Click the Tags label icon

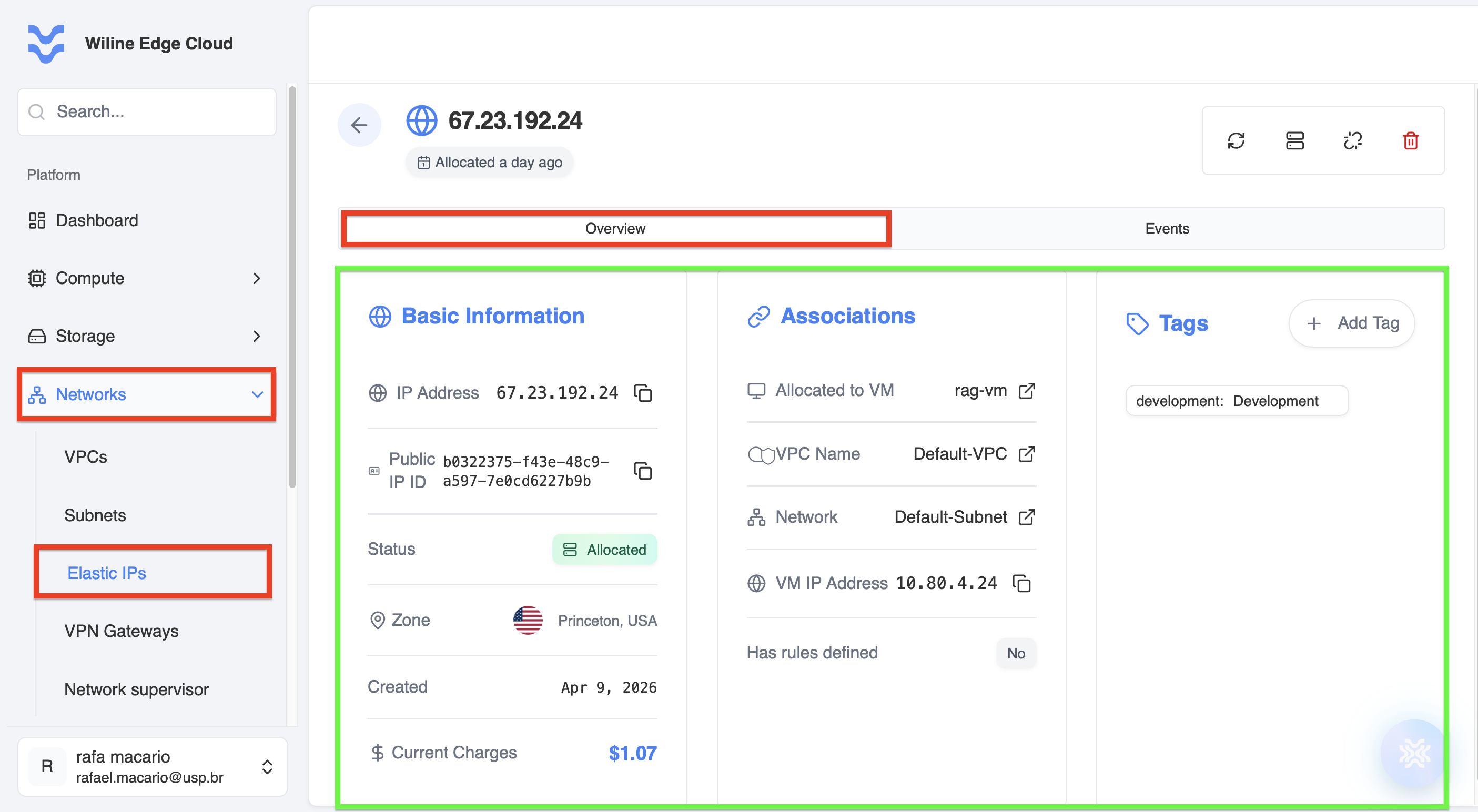coord(1137,323)
